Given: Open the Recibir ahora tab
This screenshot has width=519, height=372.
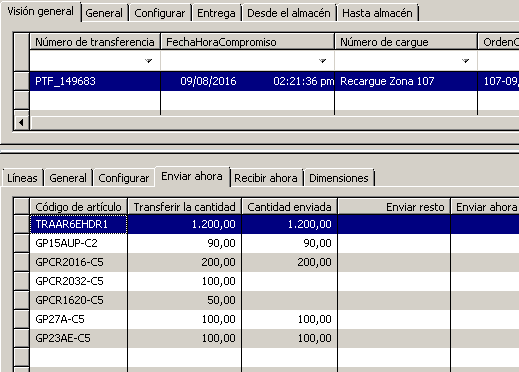Looking at the screenshot, I should [266, 178].
